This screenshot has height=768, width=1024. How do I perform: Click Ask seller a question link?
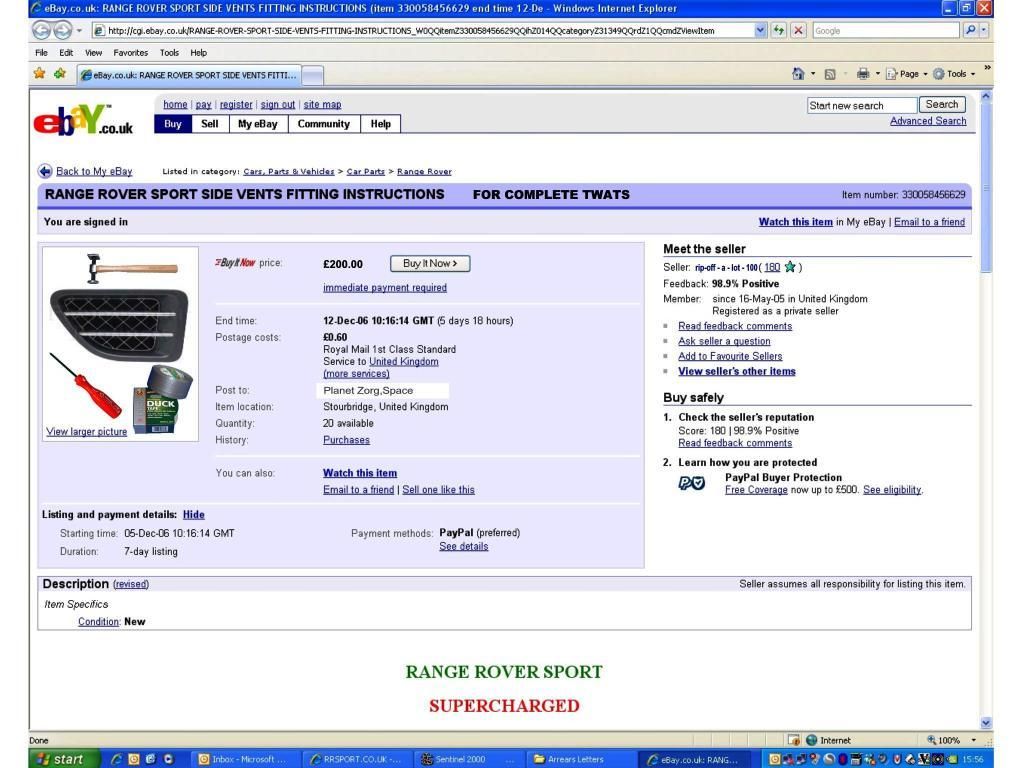click(x=724, y=341)
